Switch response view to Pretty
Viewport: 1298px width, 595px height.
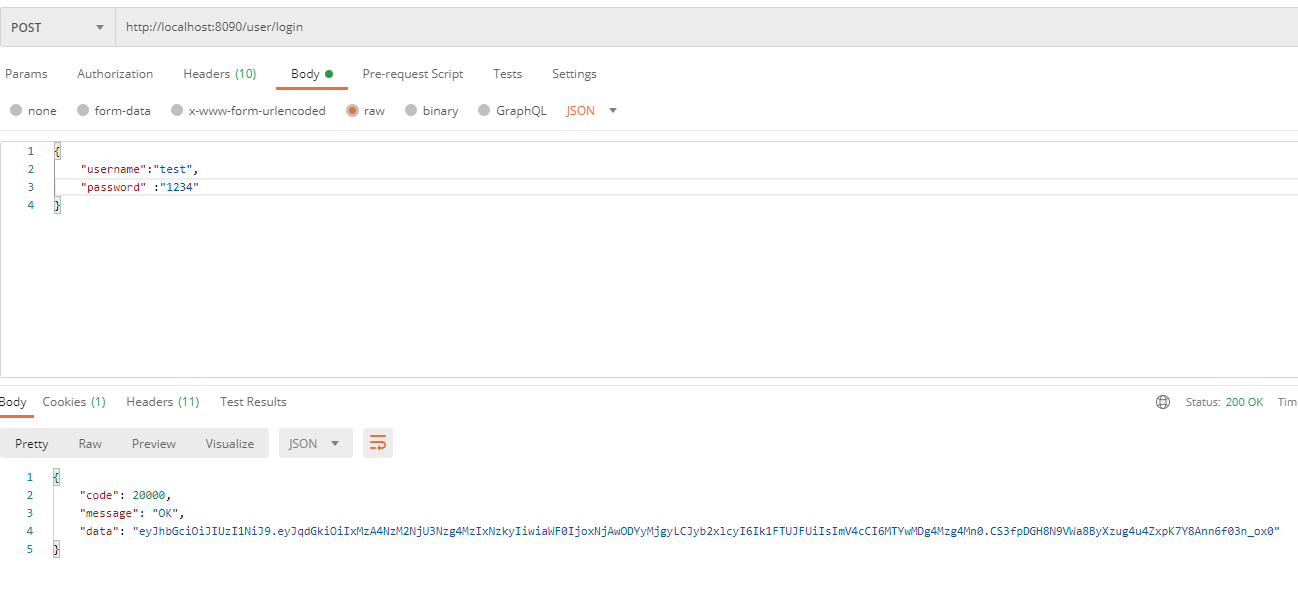pyautogui.click(x=32, y=444)
